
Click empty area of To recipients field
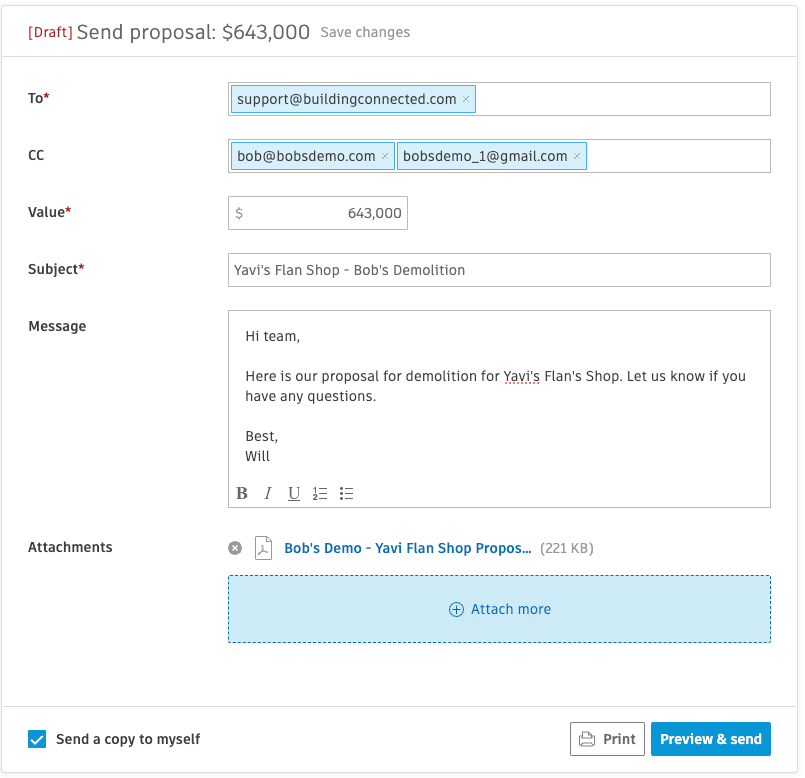click(622, 99)
